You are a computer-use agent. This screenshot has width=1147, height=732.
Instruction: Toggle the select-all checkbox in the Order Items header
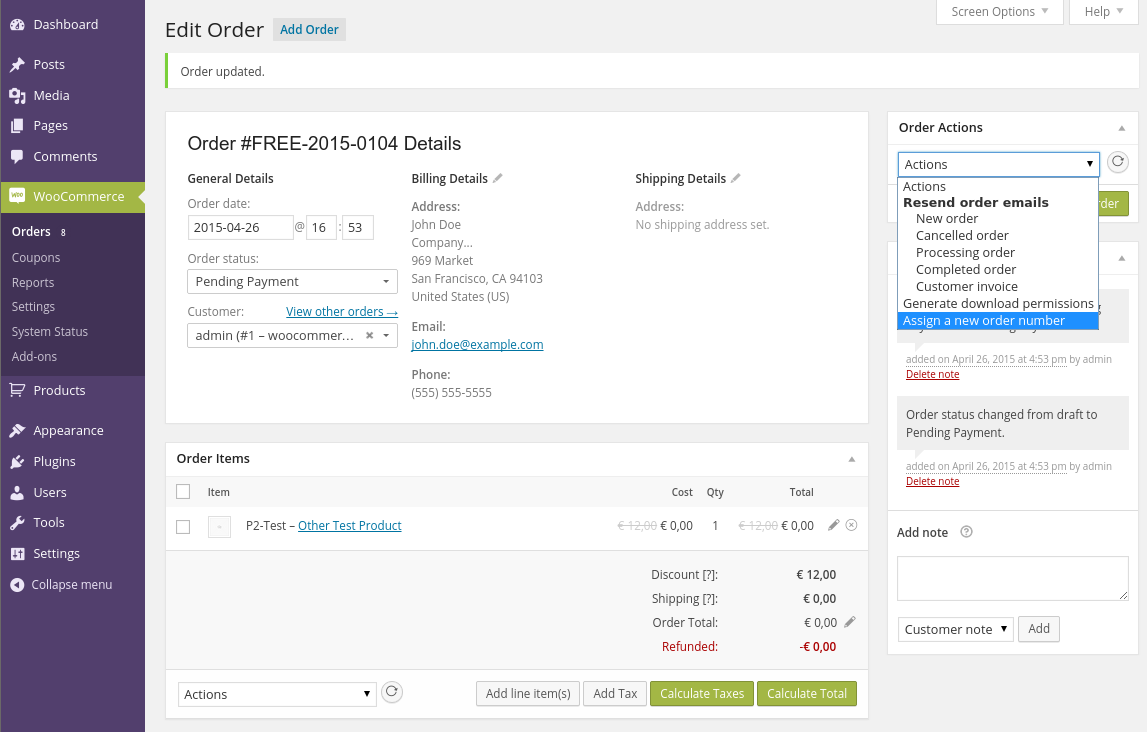click(183, 491)
